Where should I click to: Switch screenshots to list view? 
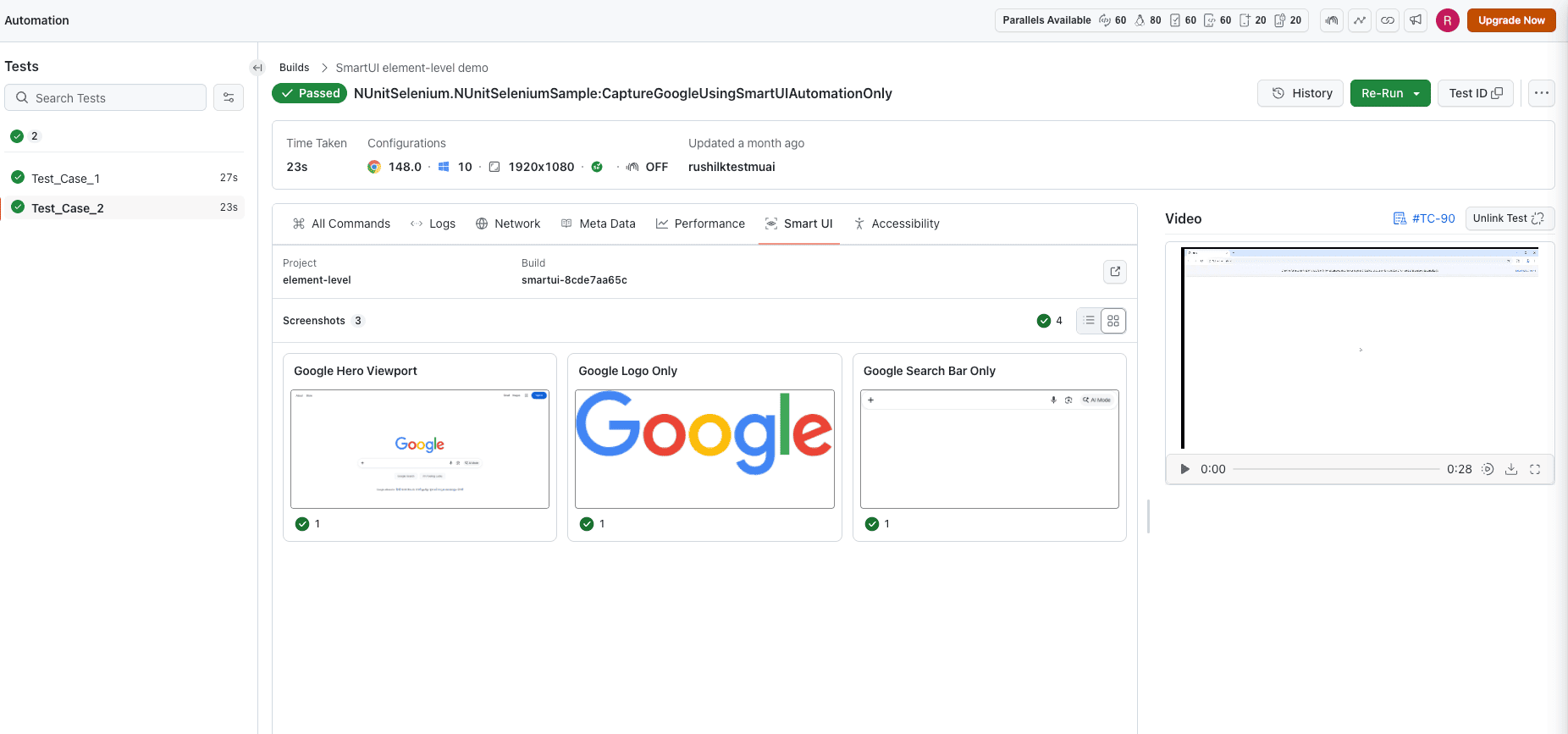[x=1090, y=321]
